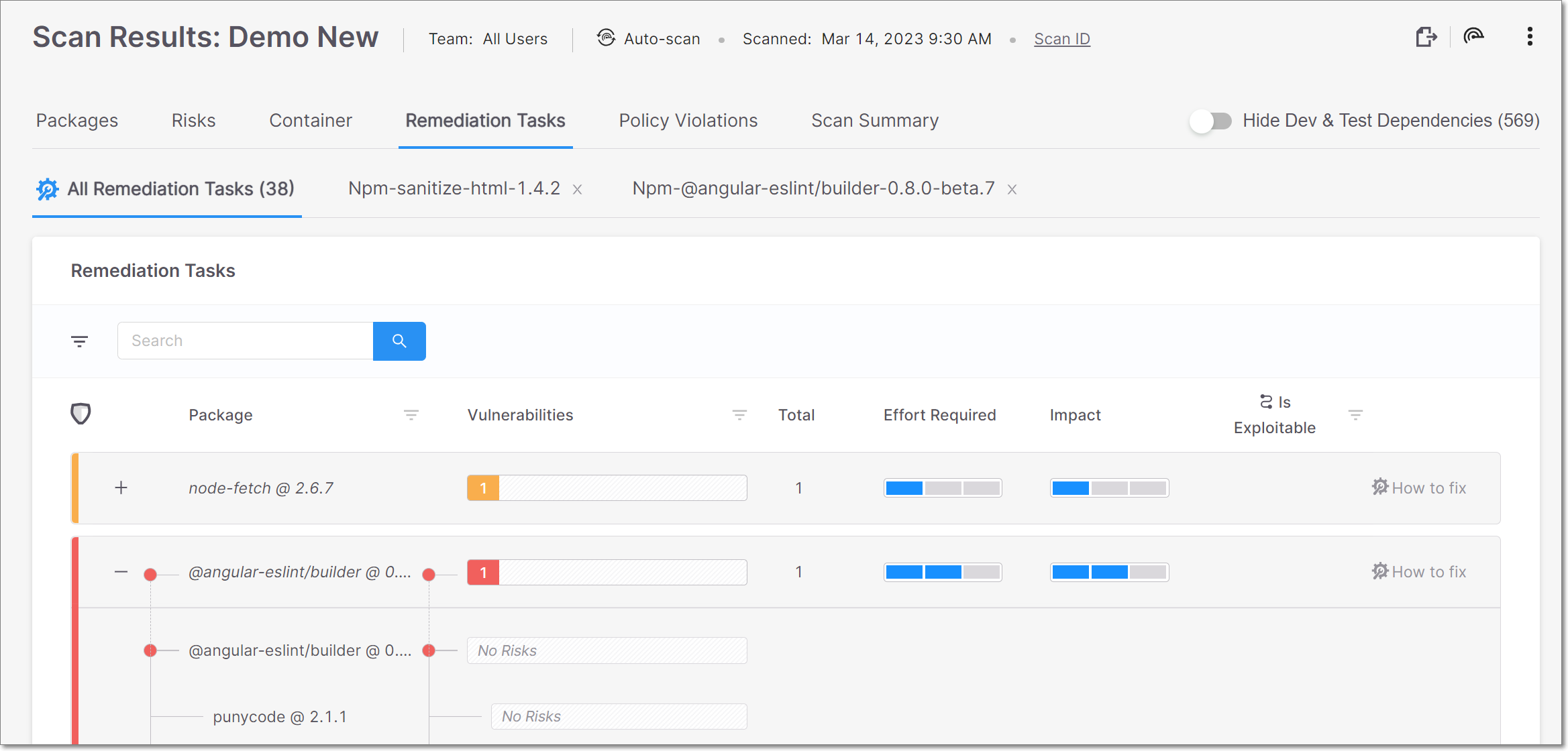1568x751 pixels.
Task: Open the Vulnerabilities column filter icon
Action: tap(739, 415)
